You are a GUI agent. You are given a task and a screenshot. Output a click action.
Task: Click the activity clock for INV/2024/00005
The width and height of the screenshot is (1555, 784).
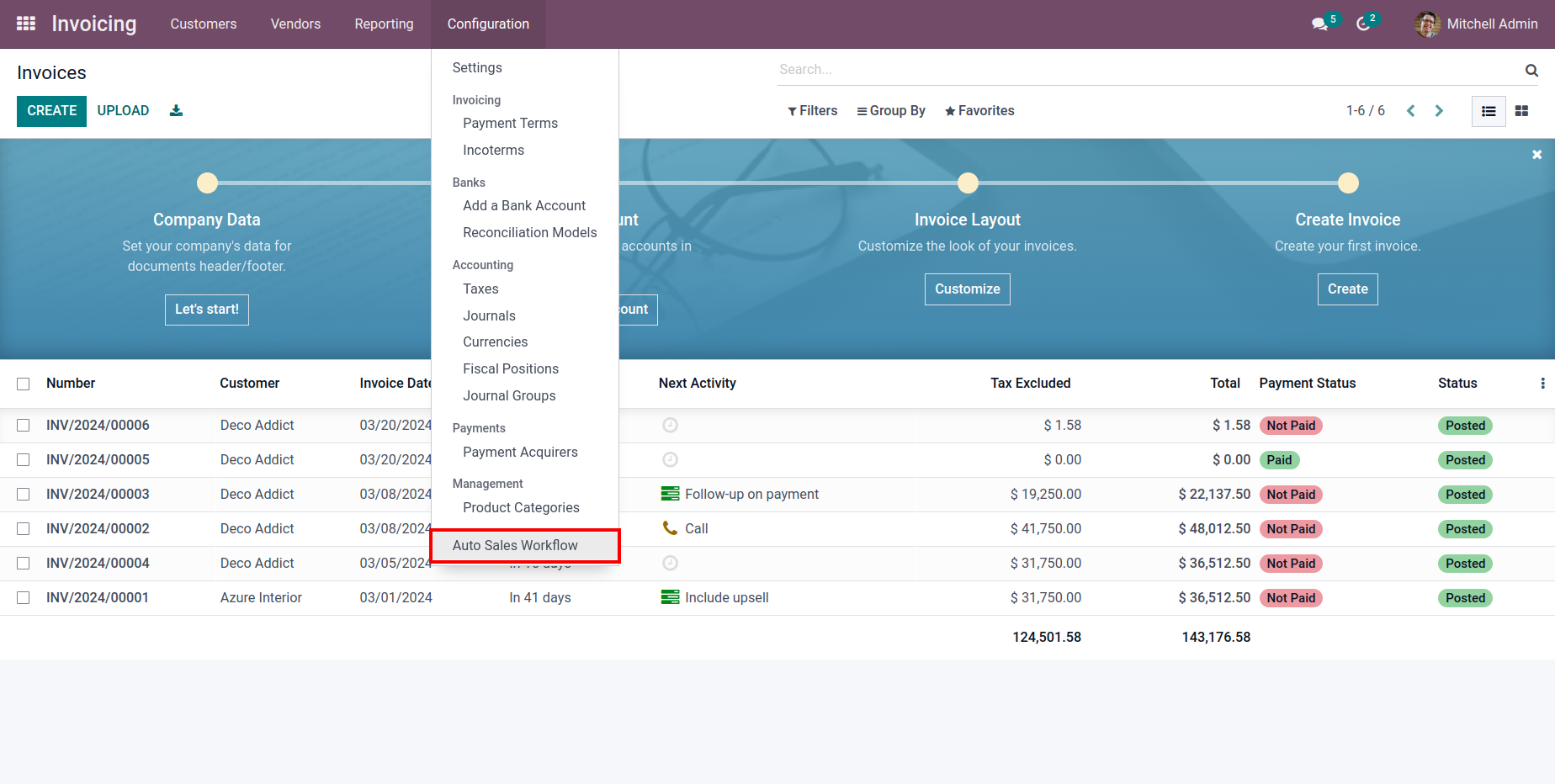pos(670,460)
